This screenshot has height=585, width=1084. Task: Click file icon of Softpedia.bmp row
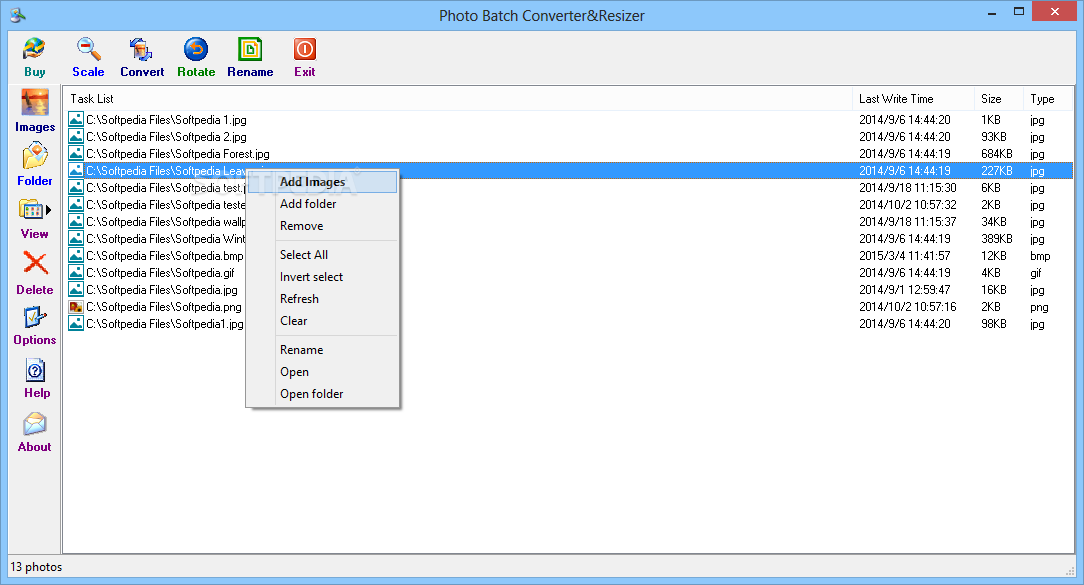pyautogui.click(x=76, y=255)
